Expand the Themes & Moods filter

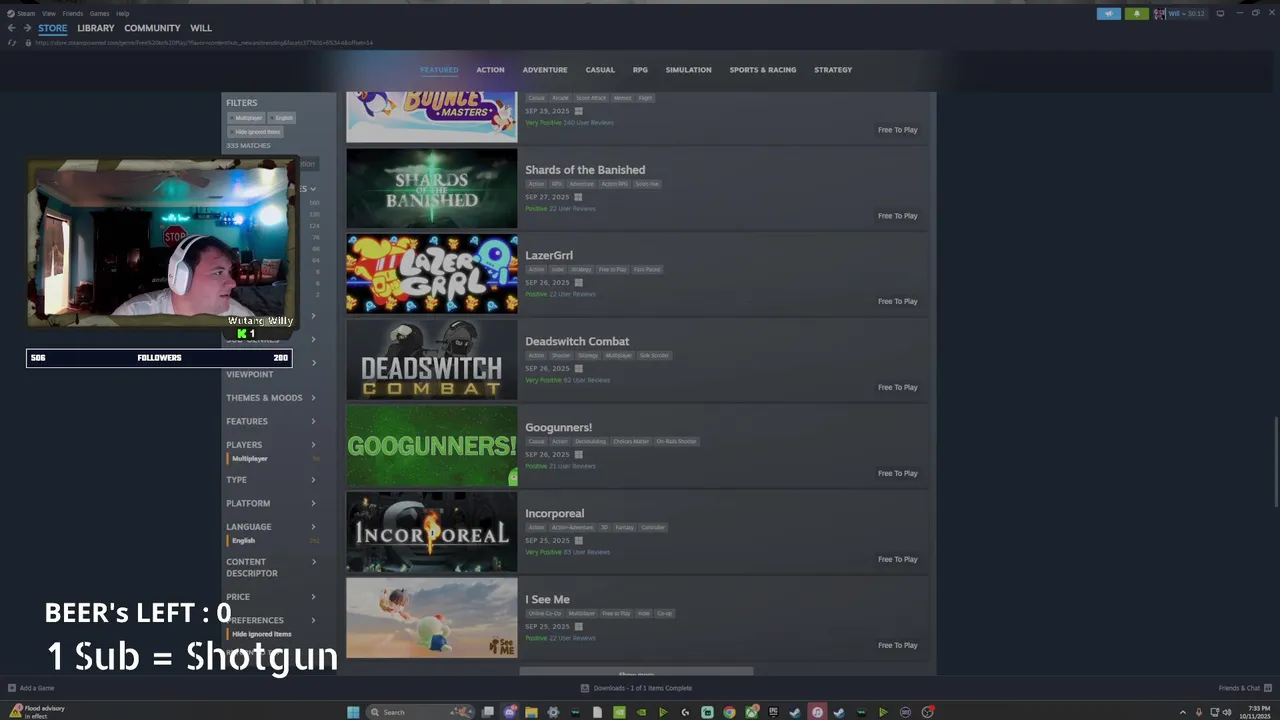click(x=271, y=398)
